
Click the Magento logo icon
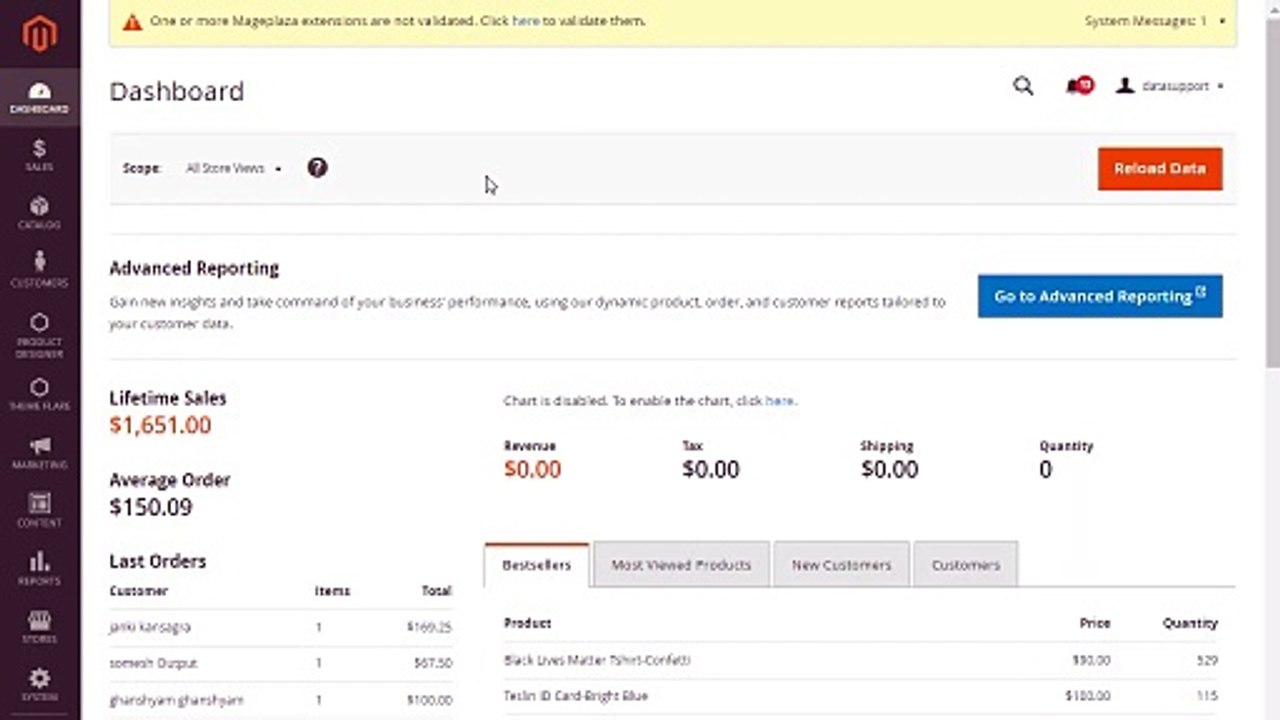[40, 33]
